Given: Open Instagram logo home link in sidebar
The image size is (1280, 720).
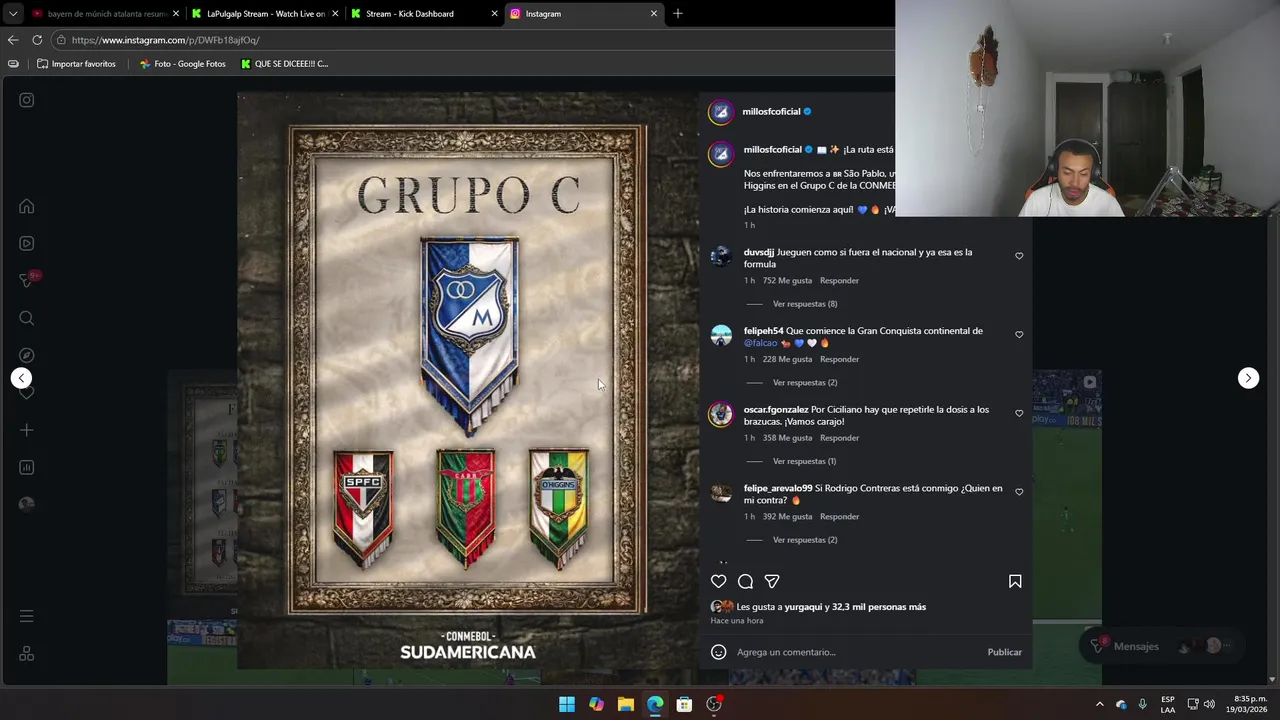Looking at the screenshot, I should coord(27,100).
